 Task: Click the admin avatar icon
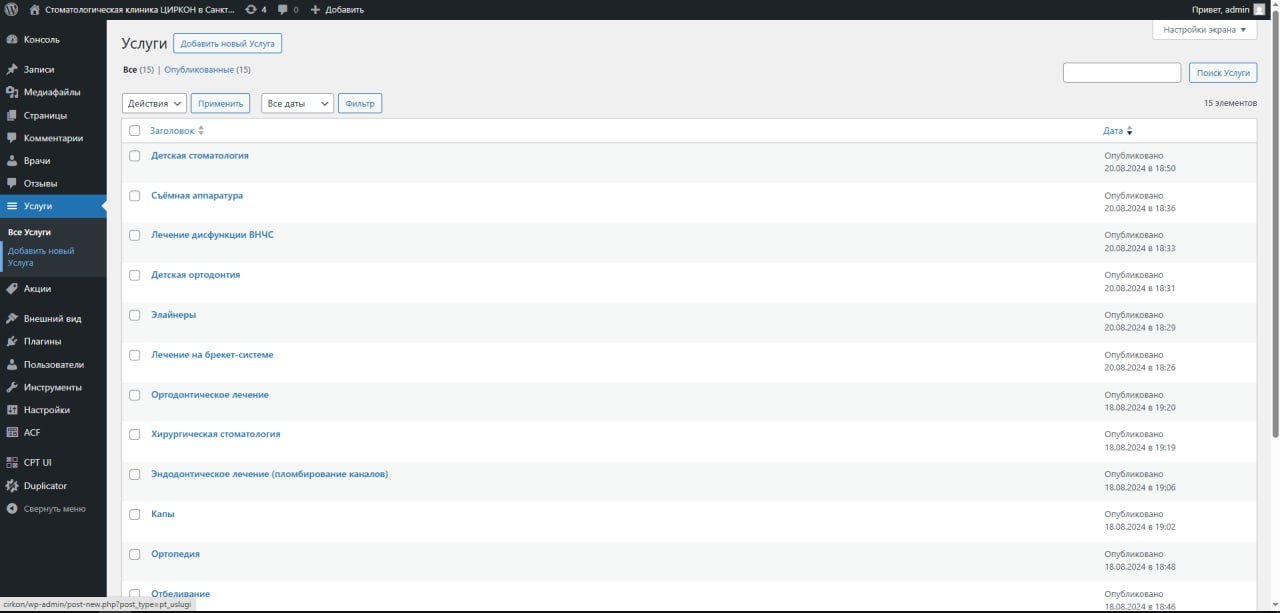[x=1259, y=9]
